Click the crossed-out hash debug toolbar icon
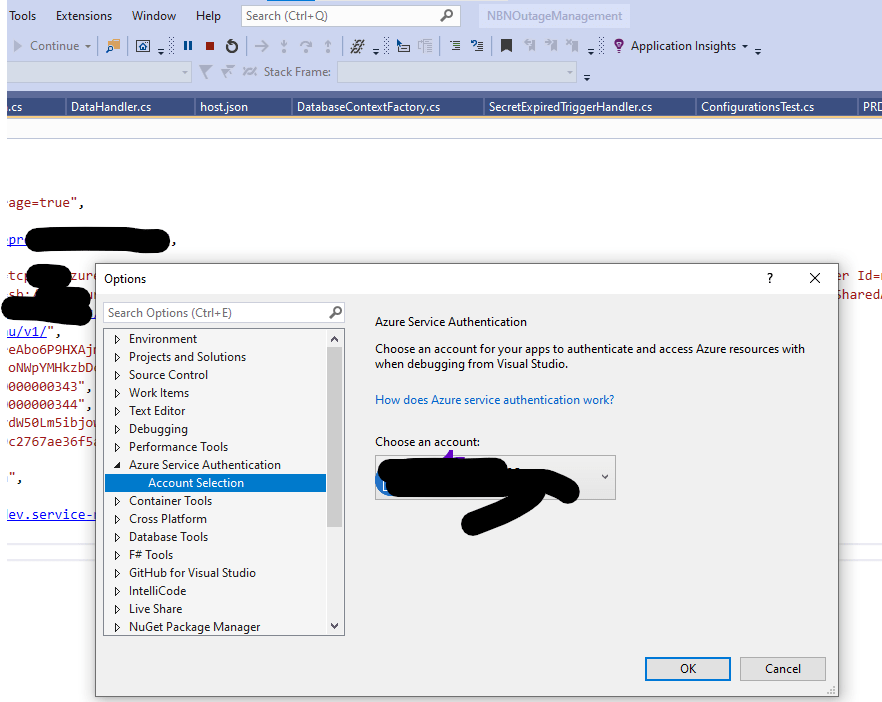The height and width of the screenshot is (702, 882). click(x=357, y=46)
